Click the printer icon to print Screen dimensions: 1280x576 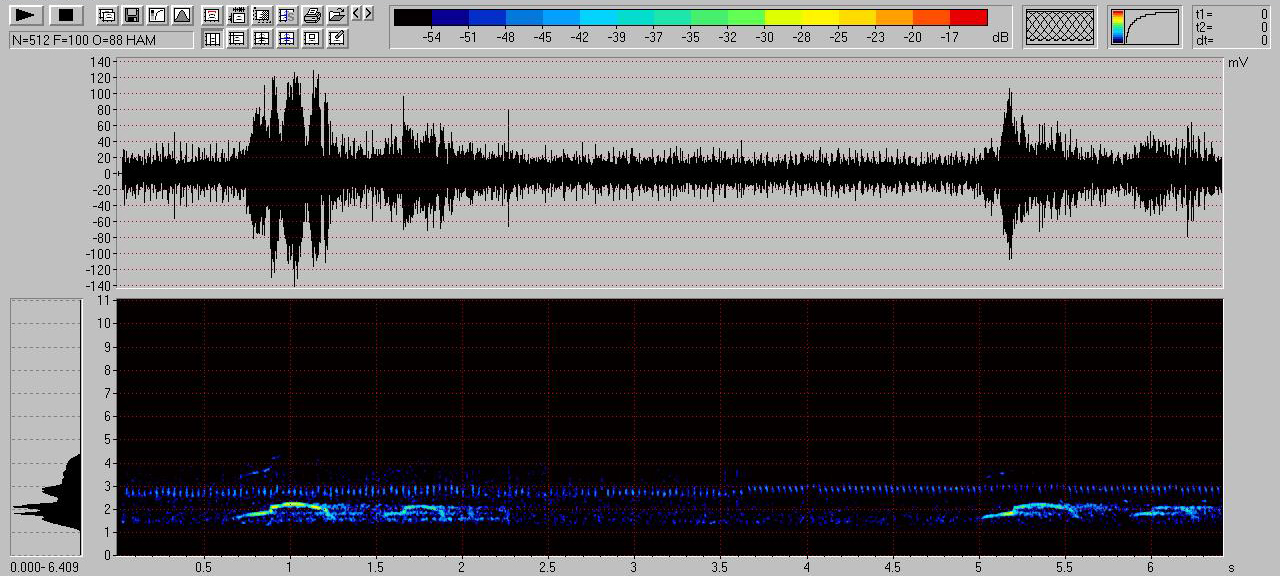coord(312,15)
